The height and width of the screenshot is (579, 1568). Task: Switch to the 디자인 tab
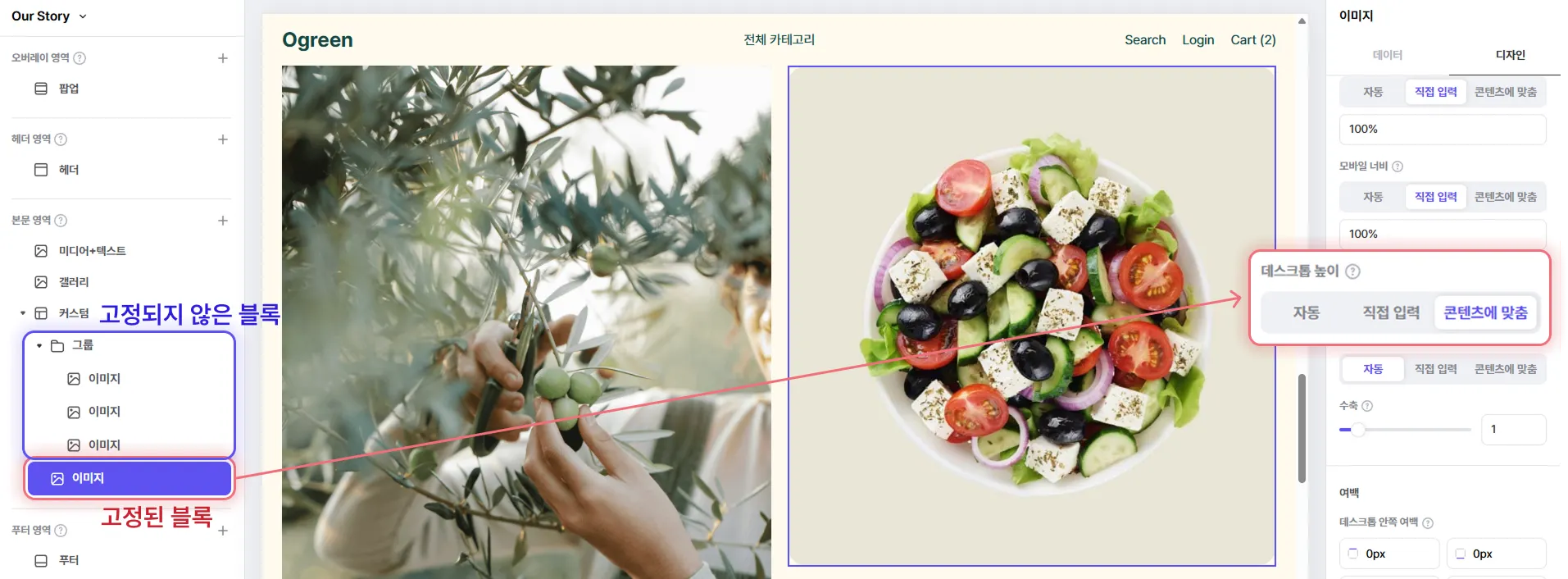(1510, 55)
